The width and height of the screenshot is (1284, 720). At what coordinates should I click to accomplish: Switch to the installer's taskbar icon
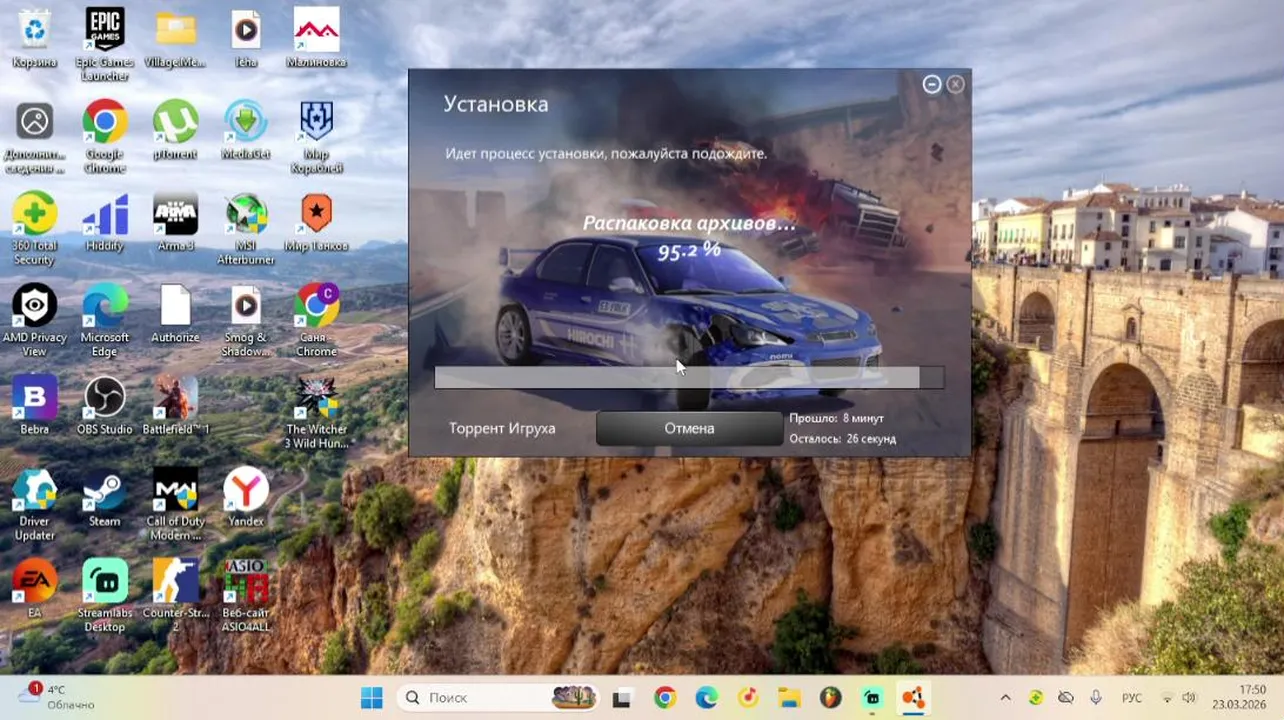tap(913, 697)
